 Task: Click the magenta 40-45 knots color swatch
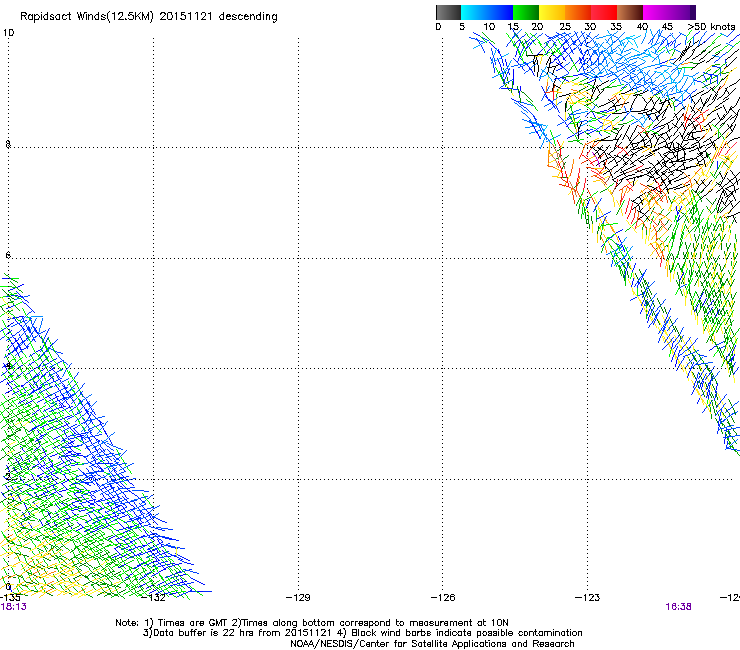[656, 12]
